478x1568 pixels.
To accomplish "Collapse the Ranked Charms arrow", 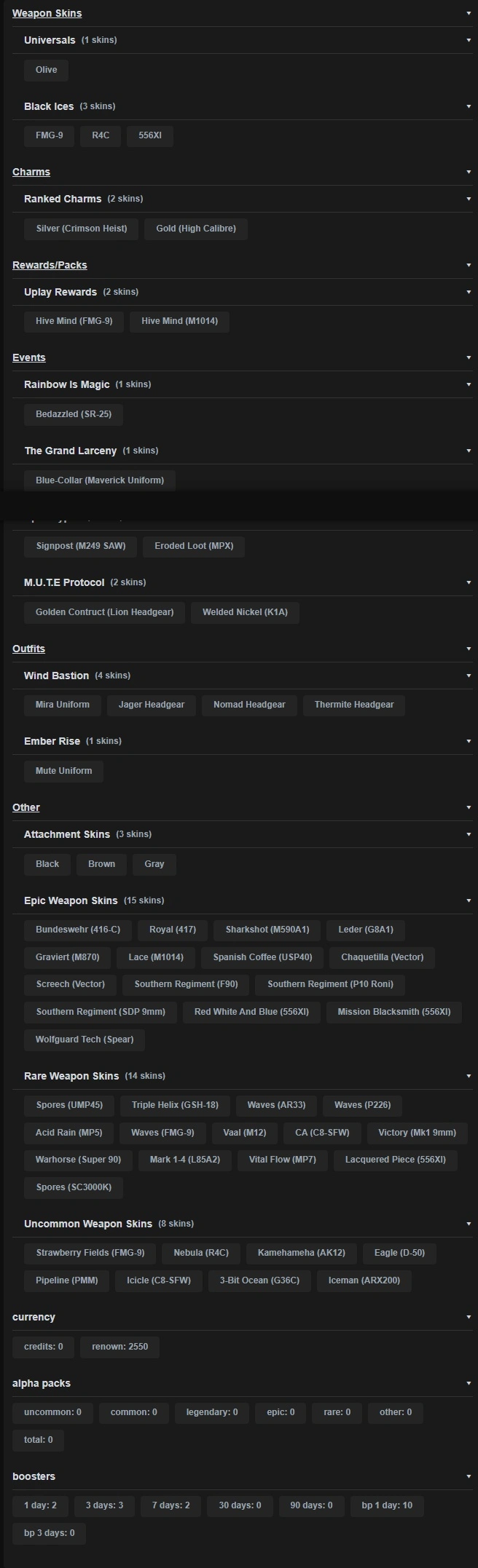I will (469, 199).
